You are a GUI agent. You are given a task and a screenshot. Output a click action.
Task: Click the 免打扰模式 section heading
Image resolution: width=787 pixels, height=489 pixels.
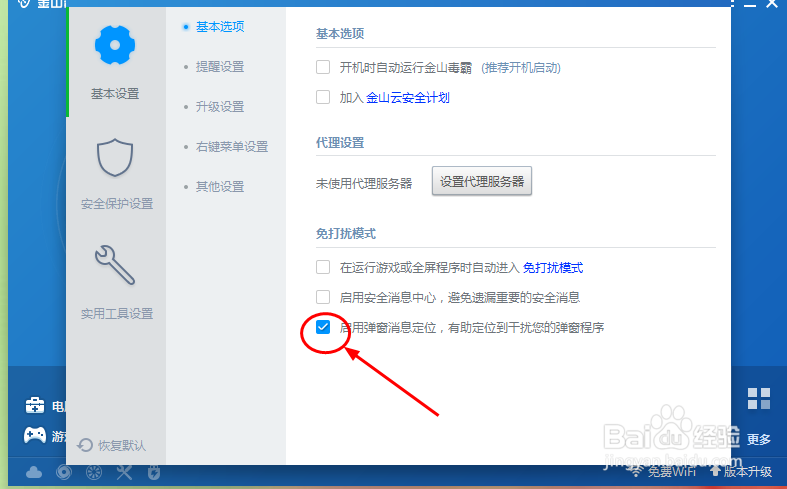point(346,234)
